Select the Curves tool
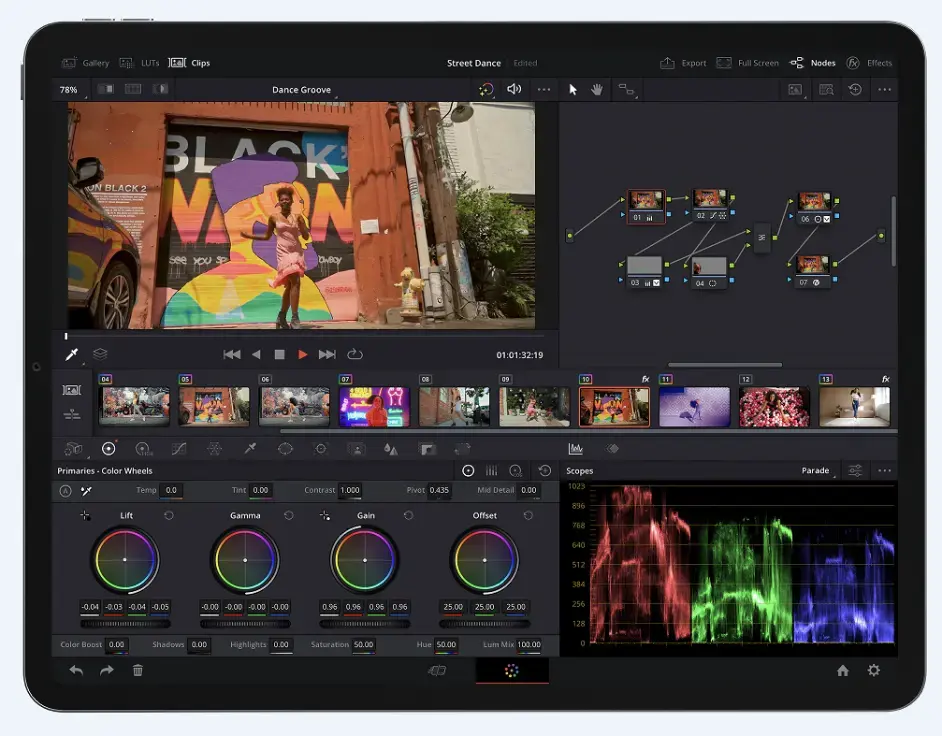This screenshot has height=736, width=942. 179,448
